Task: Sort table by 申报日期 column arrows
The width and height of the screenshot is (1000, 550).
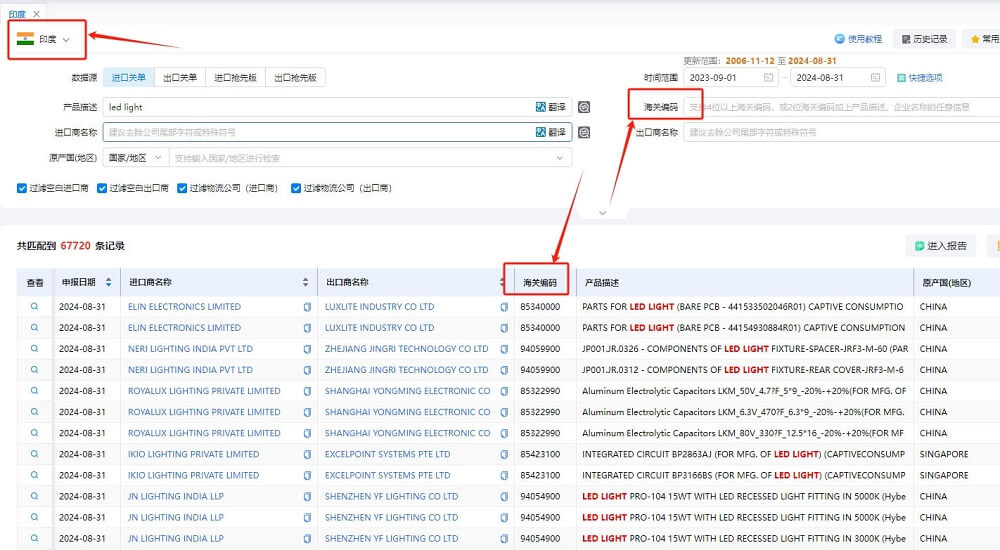Action: coord(107,283)
